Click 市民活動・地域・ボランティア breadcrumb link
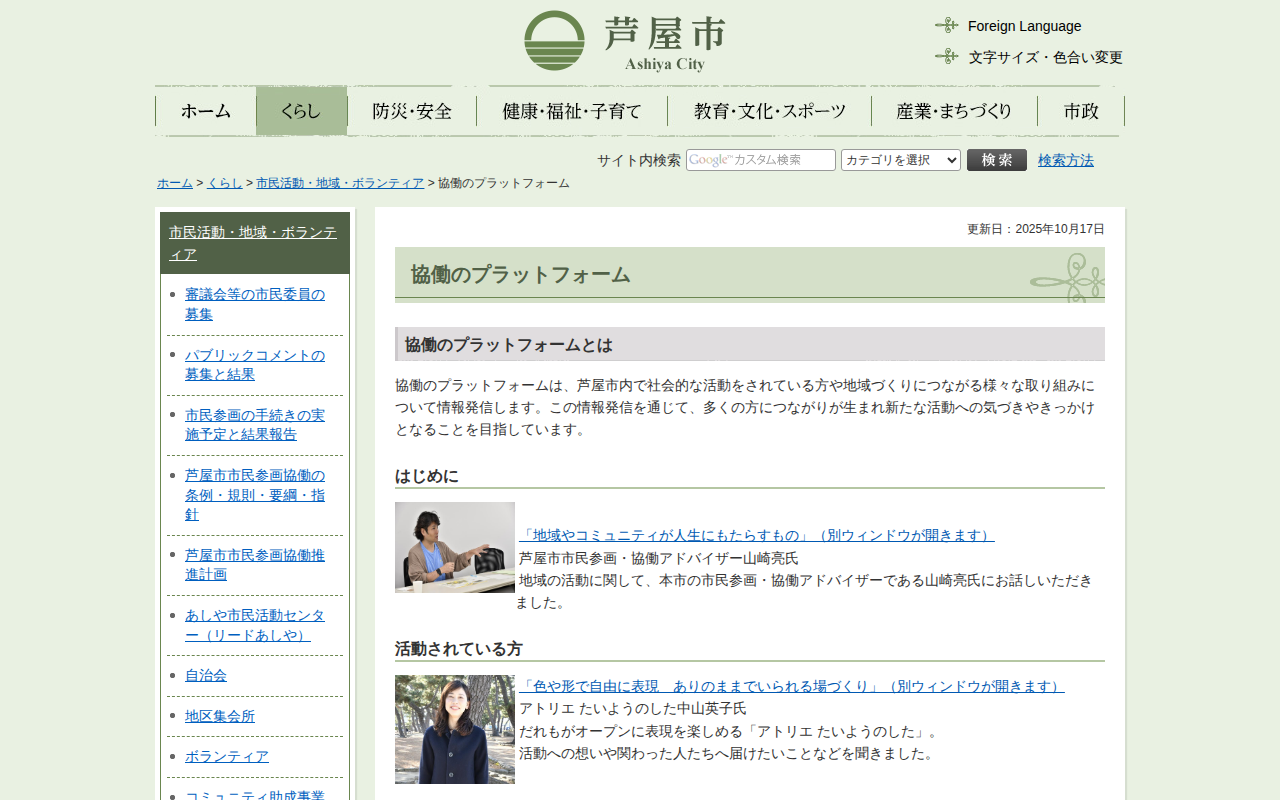The image size is (1280, 800). [340, 183]
